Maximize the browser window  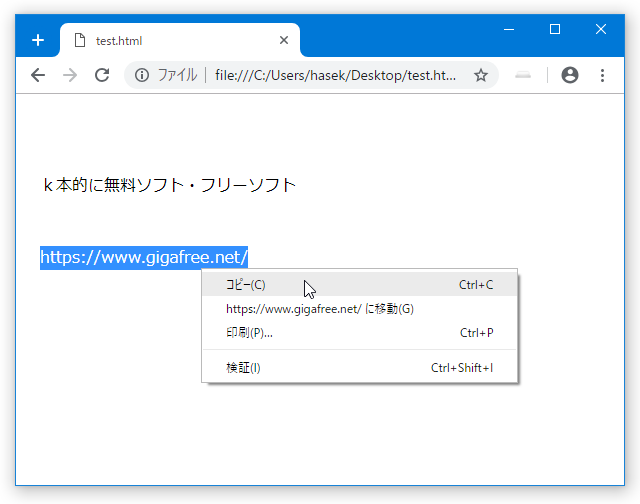[x=555, y=29]
